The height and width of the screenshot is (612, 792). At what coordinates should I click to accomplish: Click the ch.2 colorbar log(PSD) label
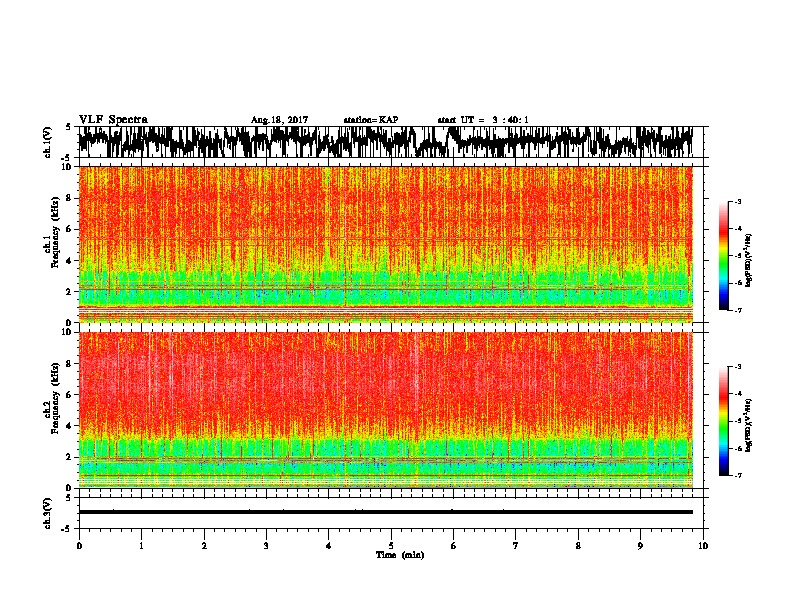749,425
